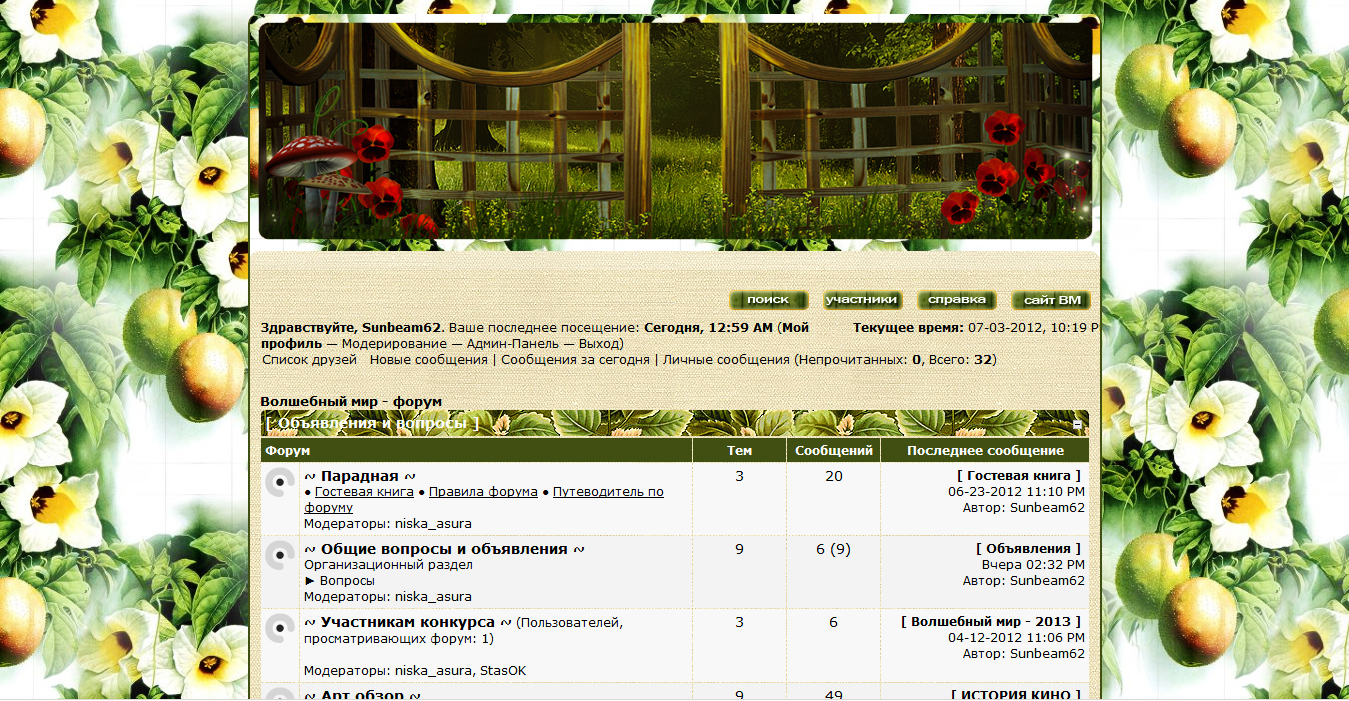Open Список друзей

(309, 359)
